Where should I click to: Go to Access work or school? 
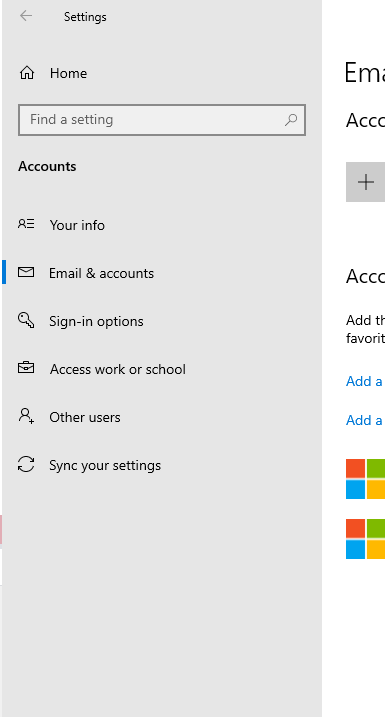[118, 369]
